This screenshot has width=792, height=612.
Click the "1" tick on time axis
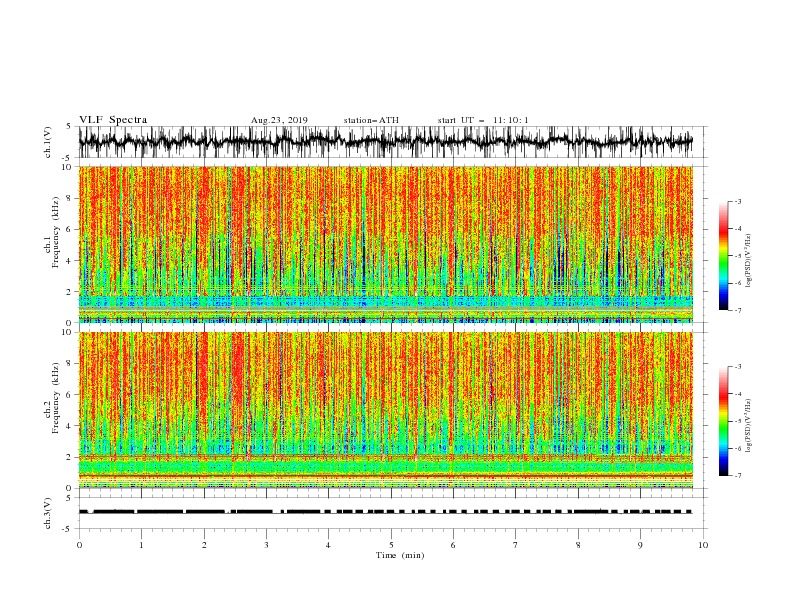tap(141, 545)
